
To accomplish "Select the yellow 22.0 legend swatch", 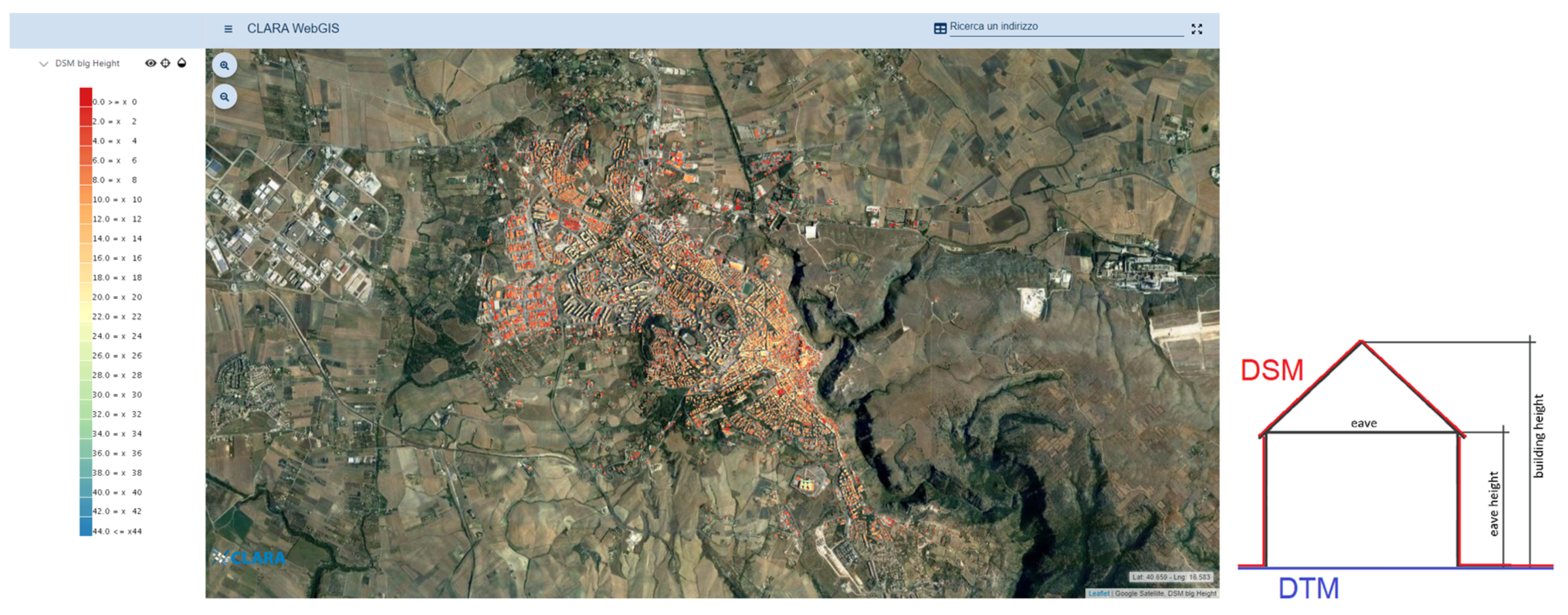I will pos(85,314).
